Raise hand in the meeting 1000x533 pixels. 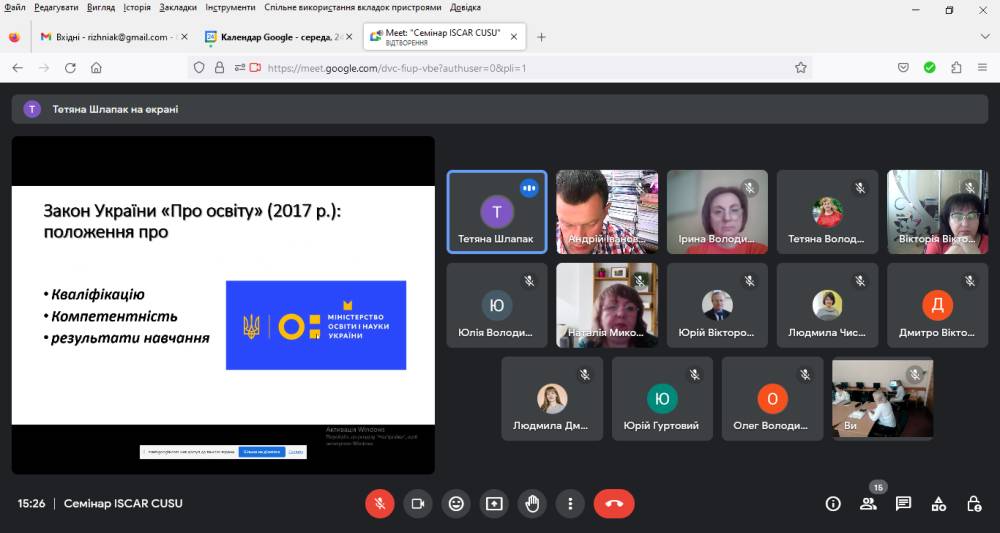point(532,504)
